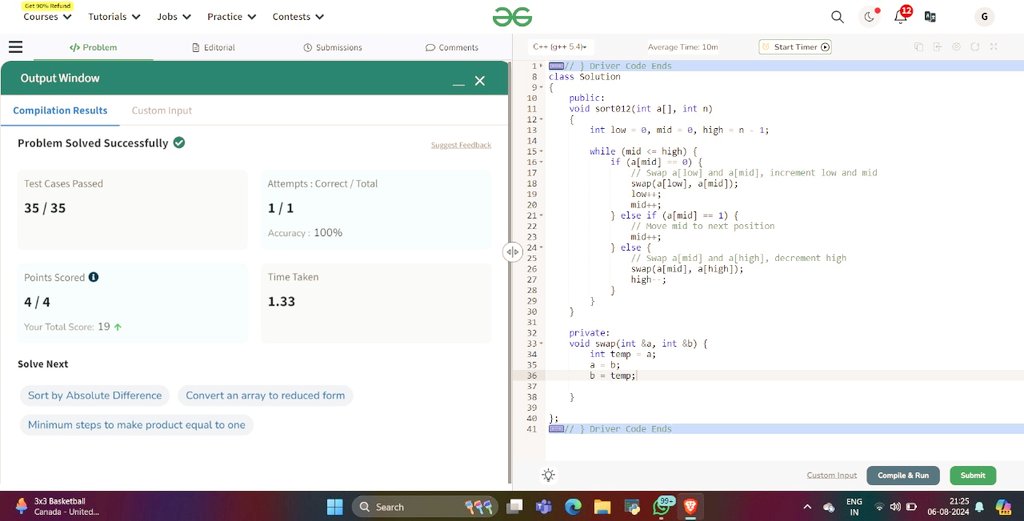
Task: Open the Windows Start menu
Action: tap(334, 507)
